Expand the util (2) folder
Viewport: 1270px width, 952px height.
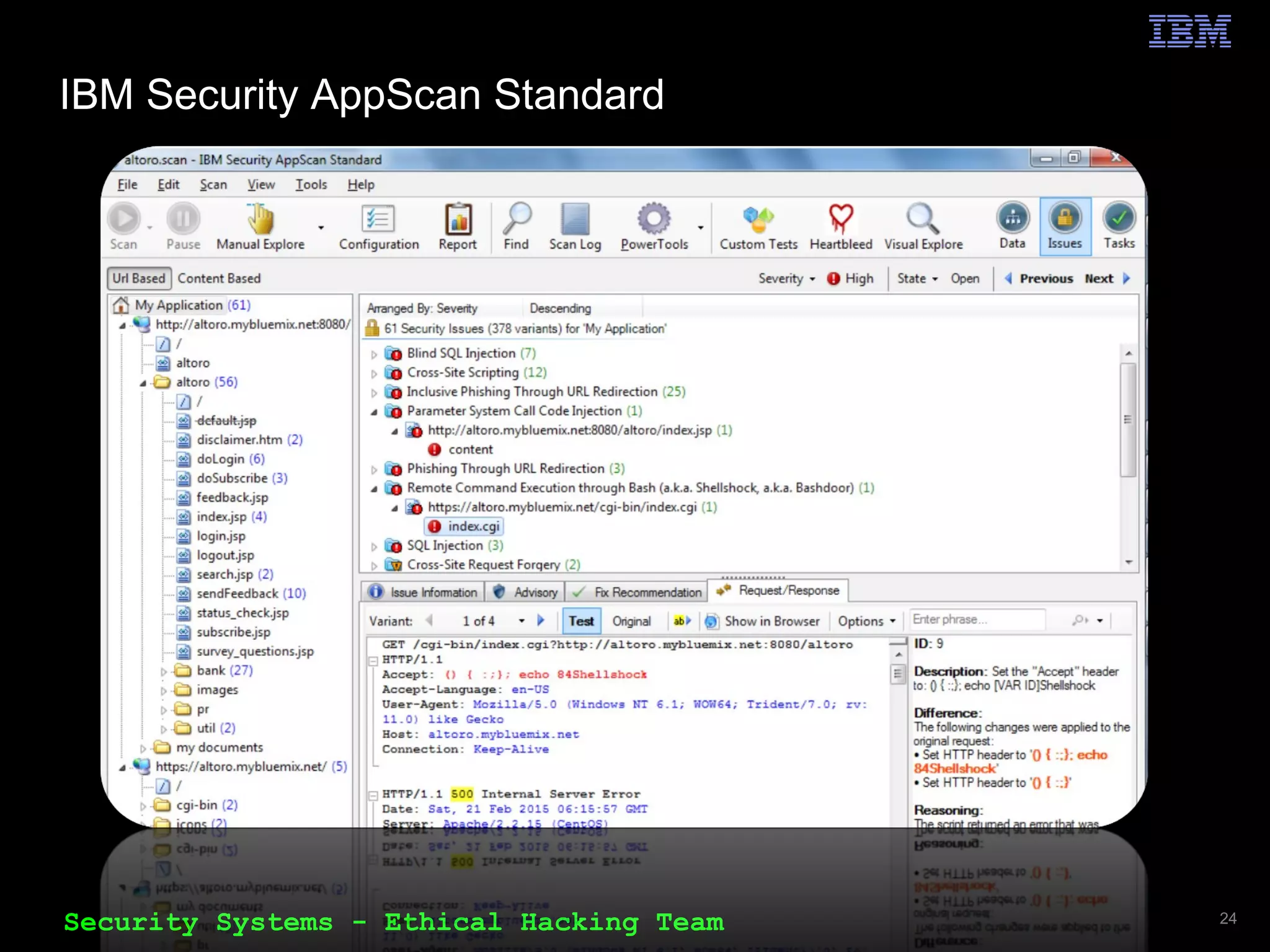pos(164,729)
